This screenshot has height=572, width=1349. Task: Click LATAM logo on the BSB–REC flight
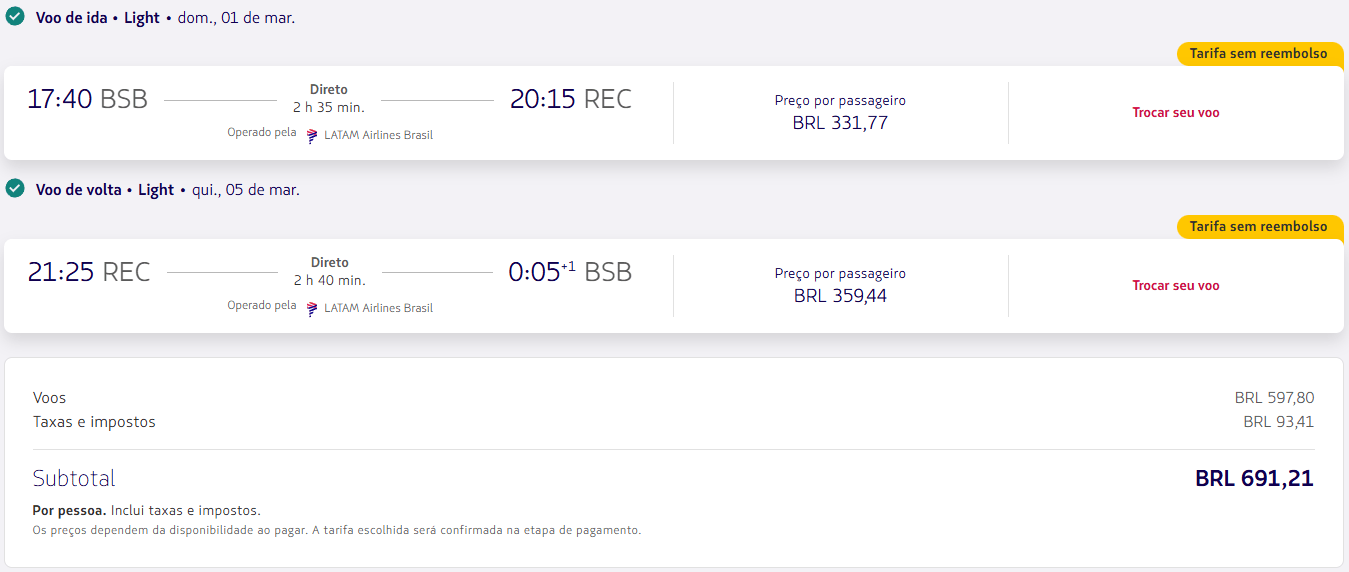[x=312, y=135]
